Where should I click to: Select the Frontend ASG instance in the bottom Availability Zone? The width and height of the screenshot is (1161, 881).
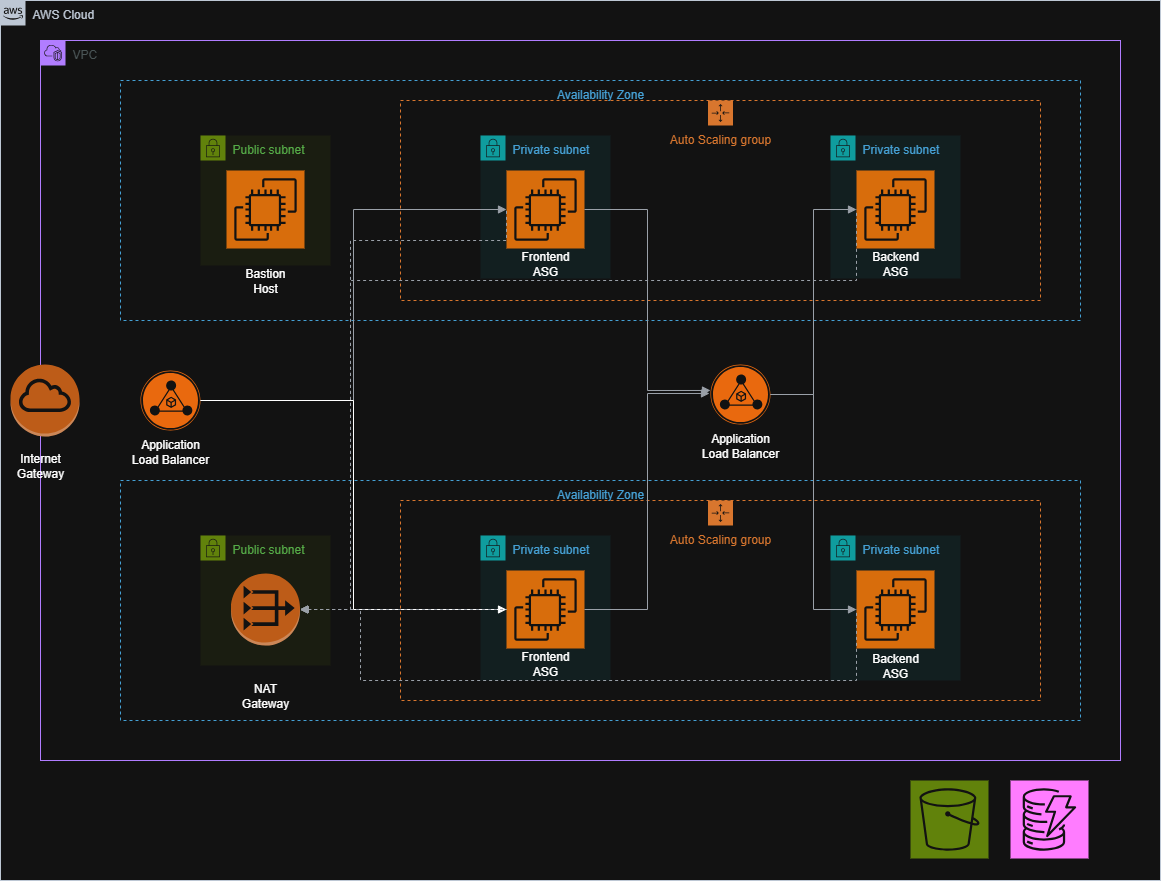545,609
